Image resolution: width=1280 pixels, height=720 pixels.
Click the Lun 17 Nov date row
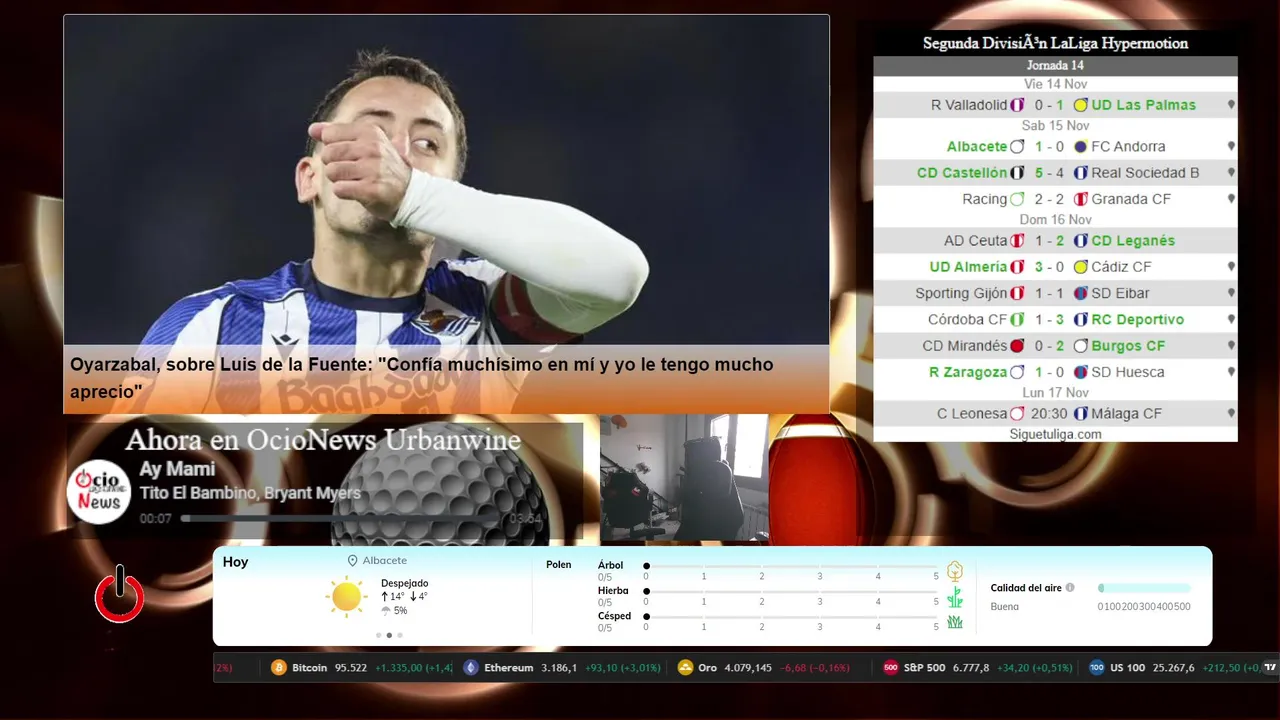(x=1055, y=393)
